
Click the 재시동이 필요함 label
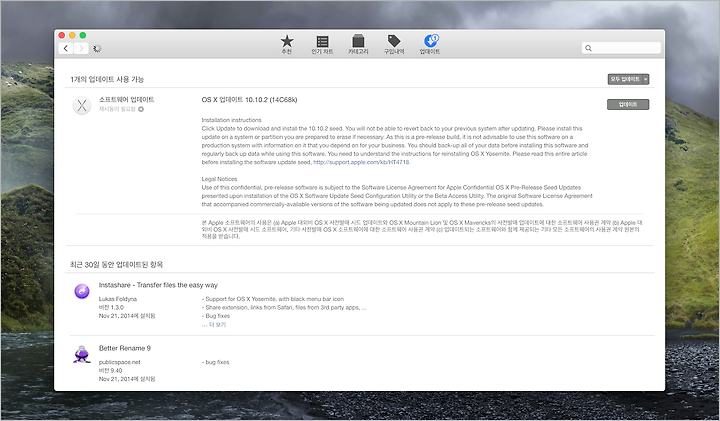pos(118,109)
